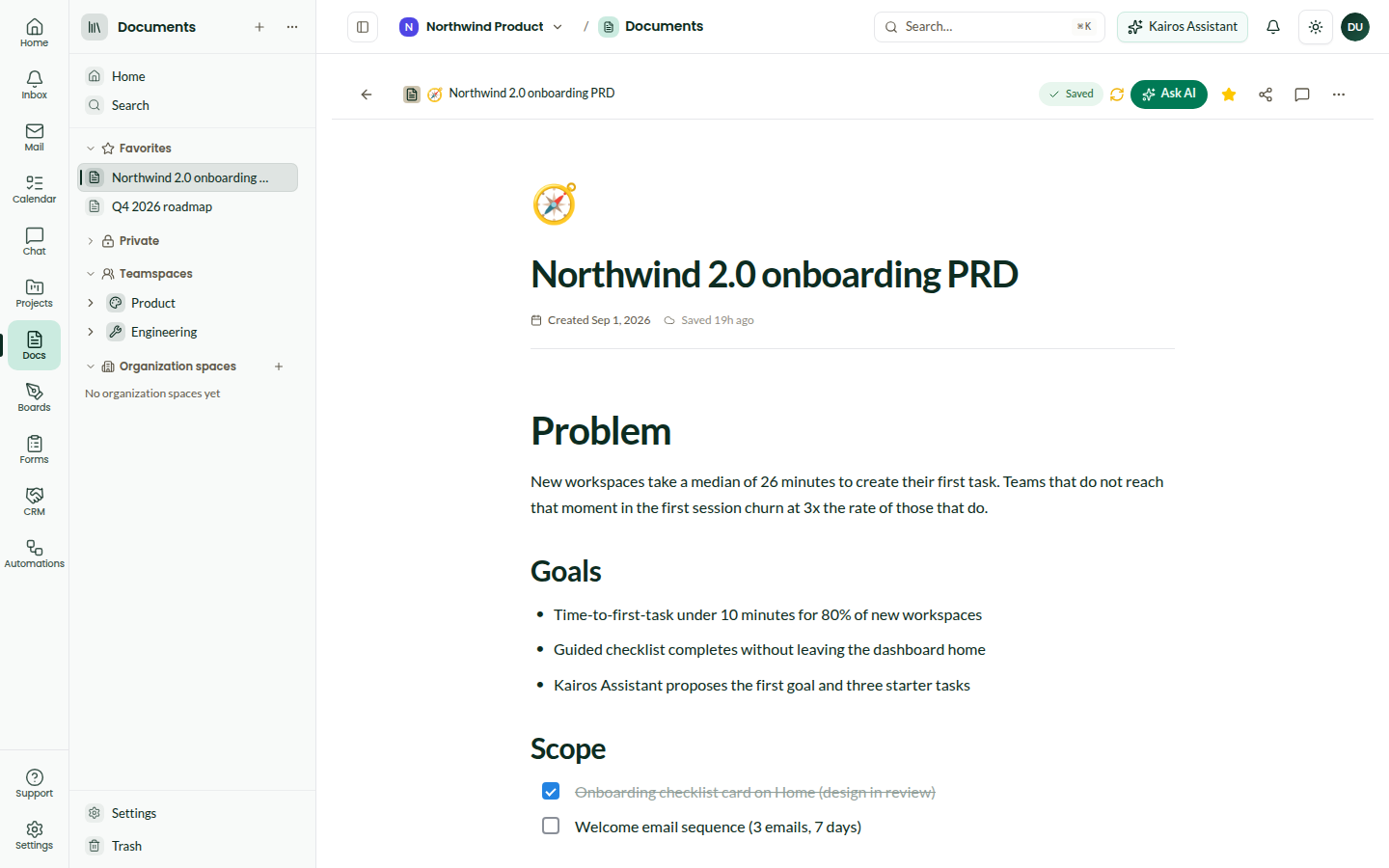
Task: Expand the Engineering teamspace
Action: (91, 332)
